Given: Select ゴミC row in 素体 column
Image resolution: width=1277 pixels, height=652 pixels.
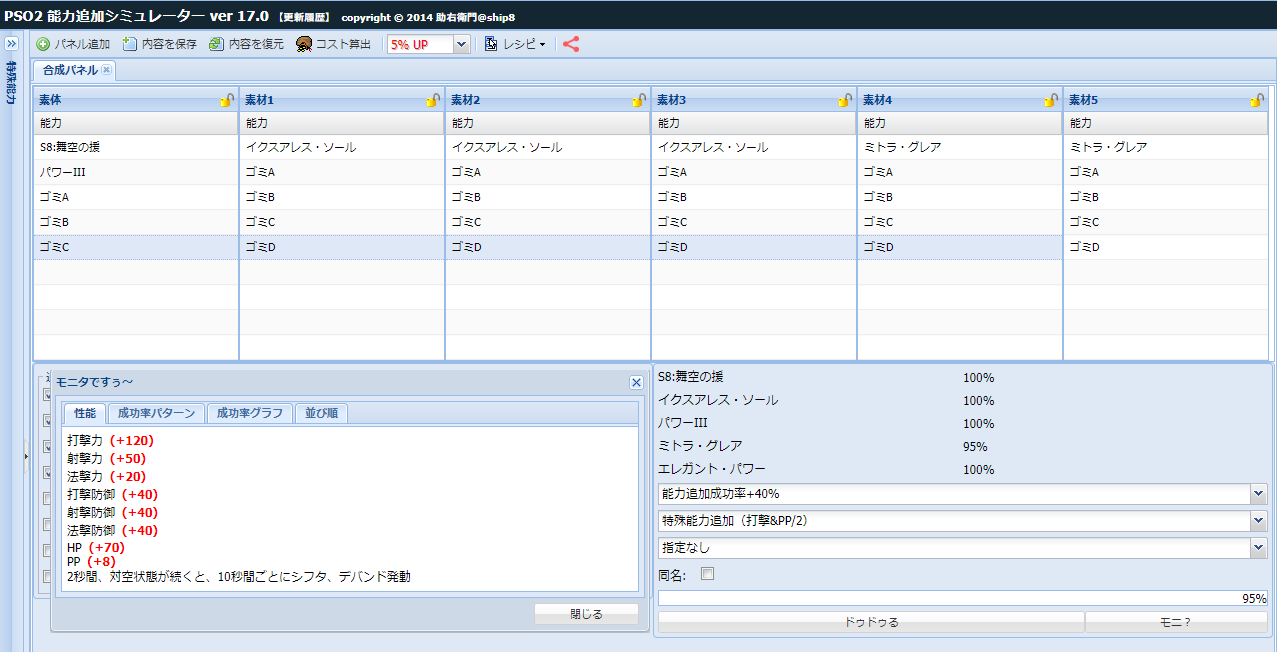Looking at the screenshot, I should pos(136,247).
